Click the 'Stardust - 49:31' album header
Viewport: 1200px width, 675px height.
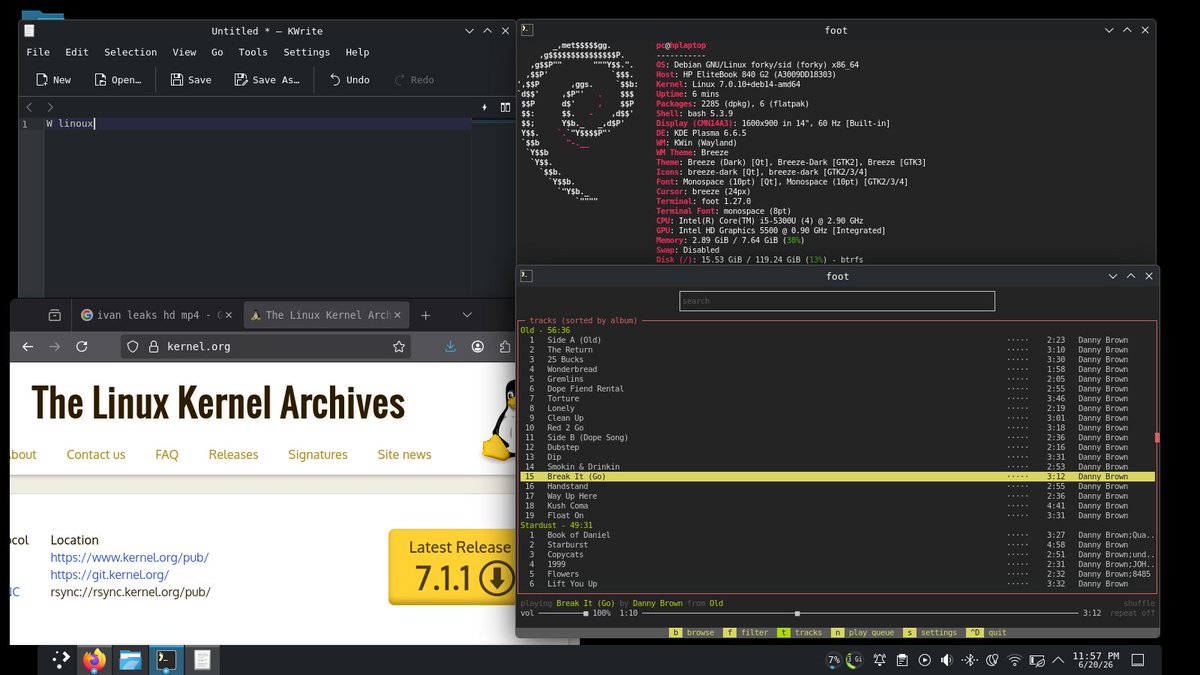pyautogui.click(x=556, y=525)
